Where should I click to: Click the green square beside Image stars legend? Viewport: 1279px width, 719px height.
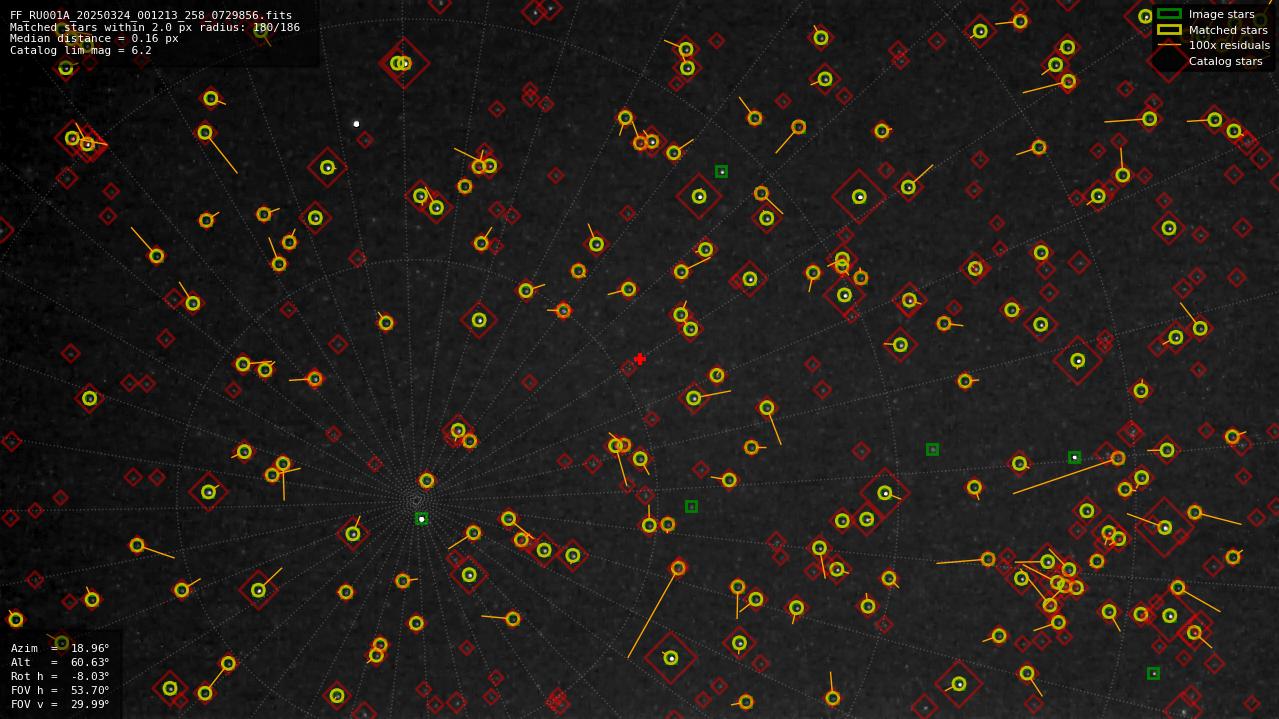1169,14
